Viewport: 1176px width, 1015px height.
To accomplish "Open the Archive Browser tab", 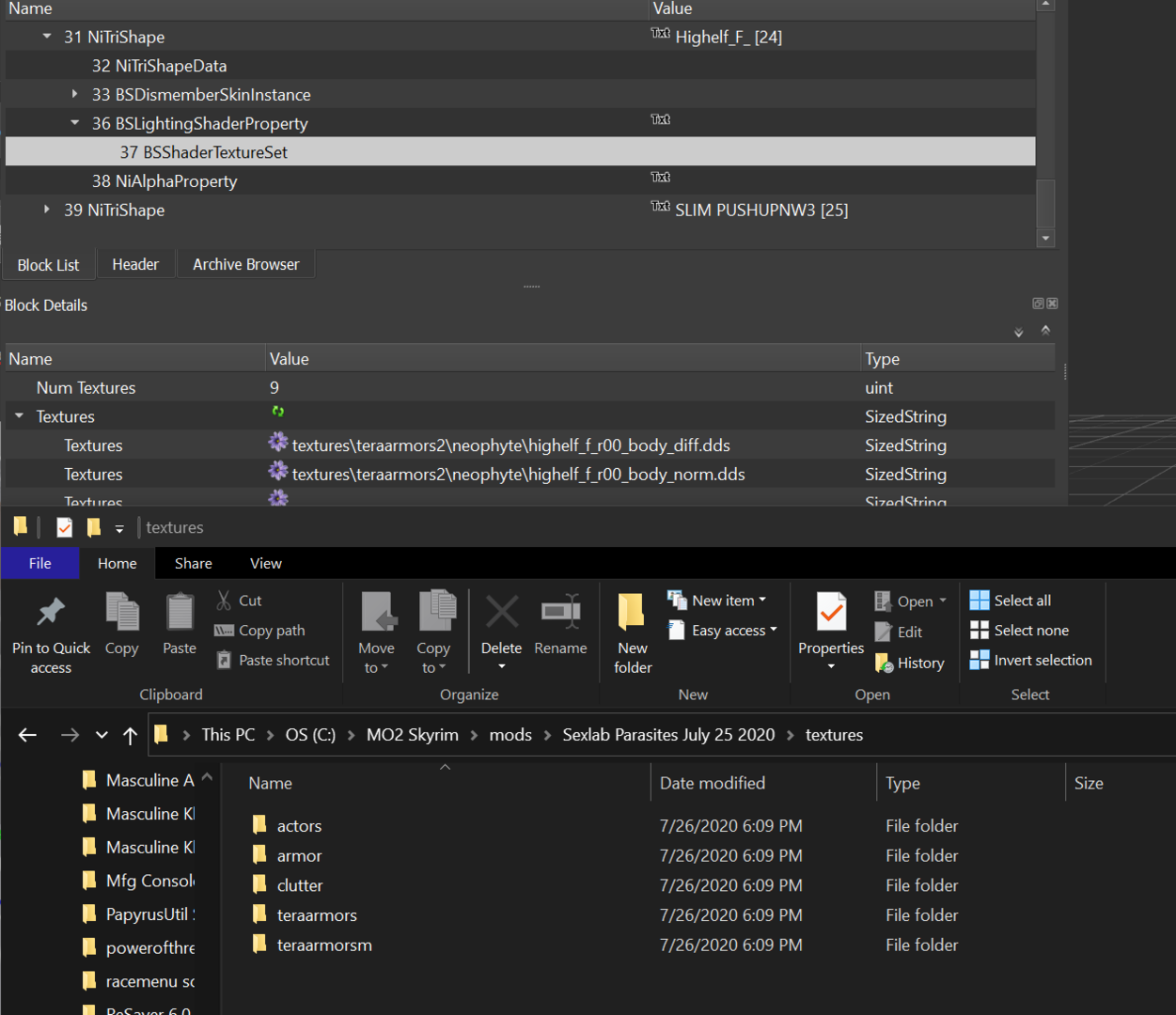I will pos(246,265).
